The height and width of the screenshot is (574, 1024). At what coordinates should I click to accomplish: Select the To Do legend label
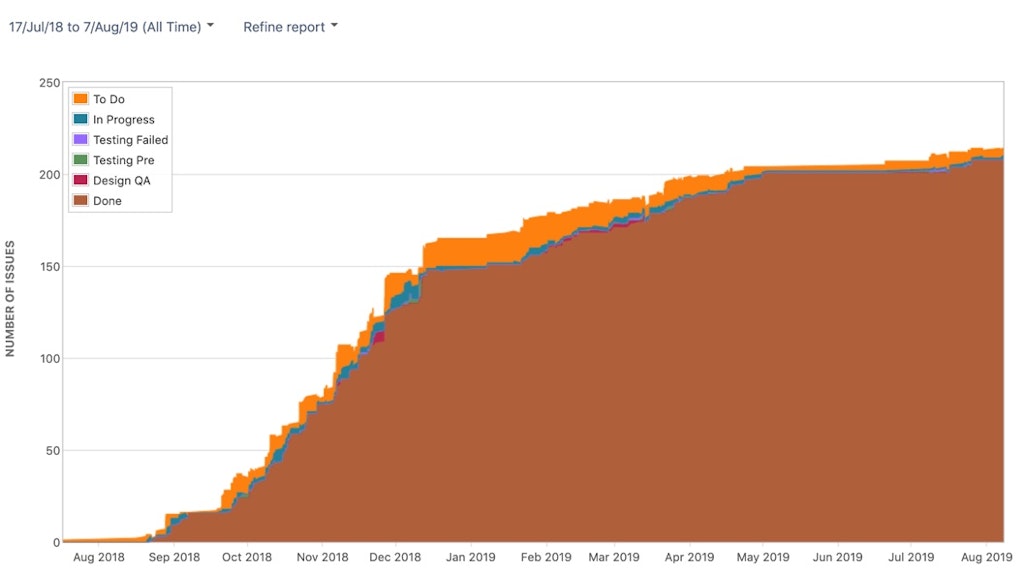click(108, 99)
